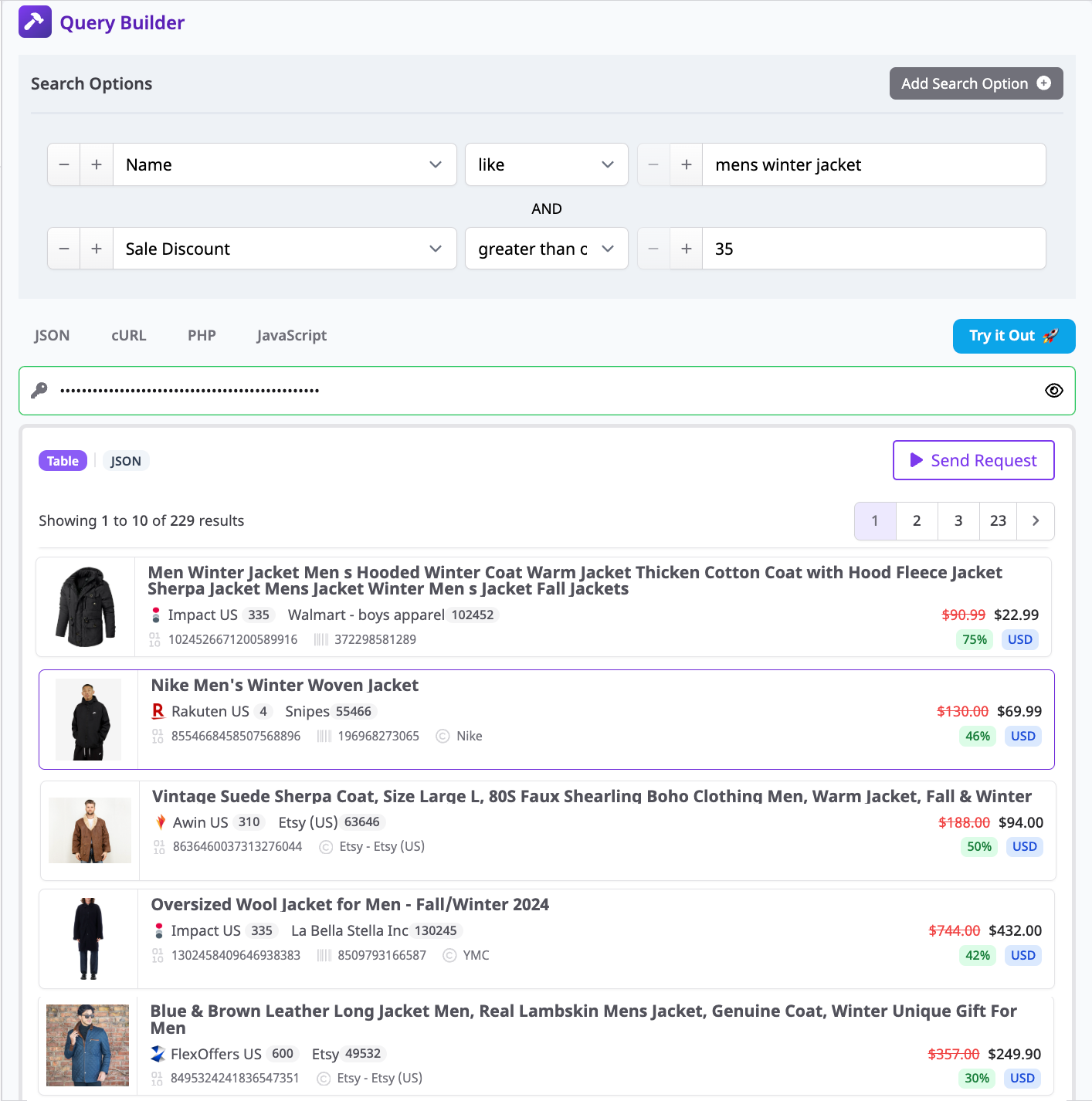
Task: Click the Awin US flame icon
Action: pyautogui.click(x=161, y=822)
